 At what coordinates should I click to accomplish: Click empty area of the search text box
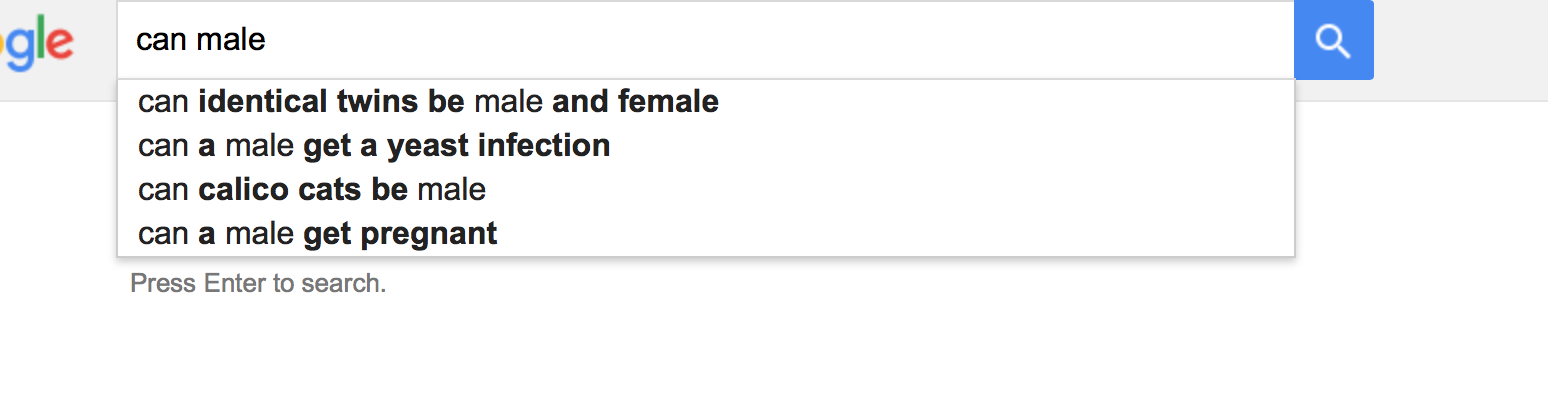point(780,40)
